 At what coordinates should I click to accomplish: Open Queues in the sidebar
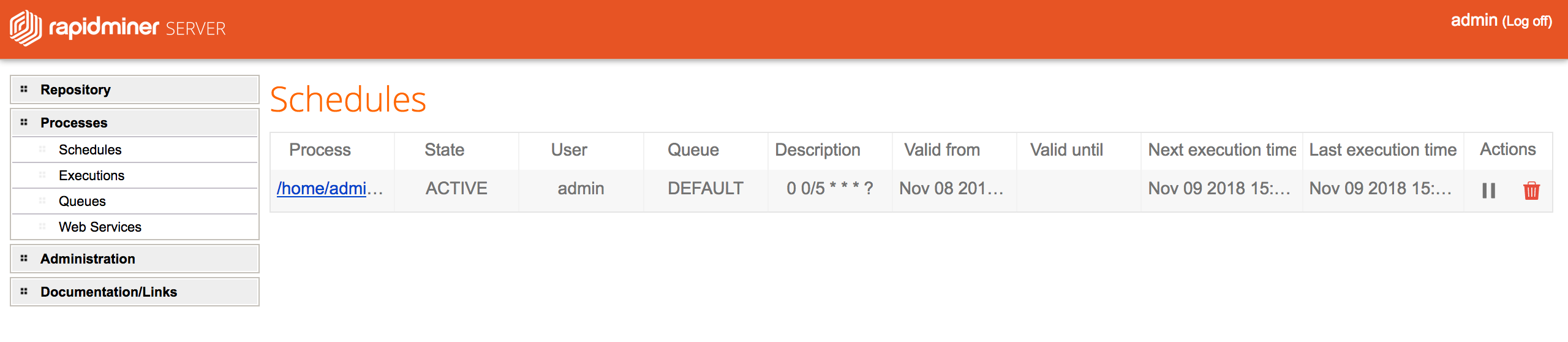[x=82, y=202]
